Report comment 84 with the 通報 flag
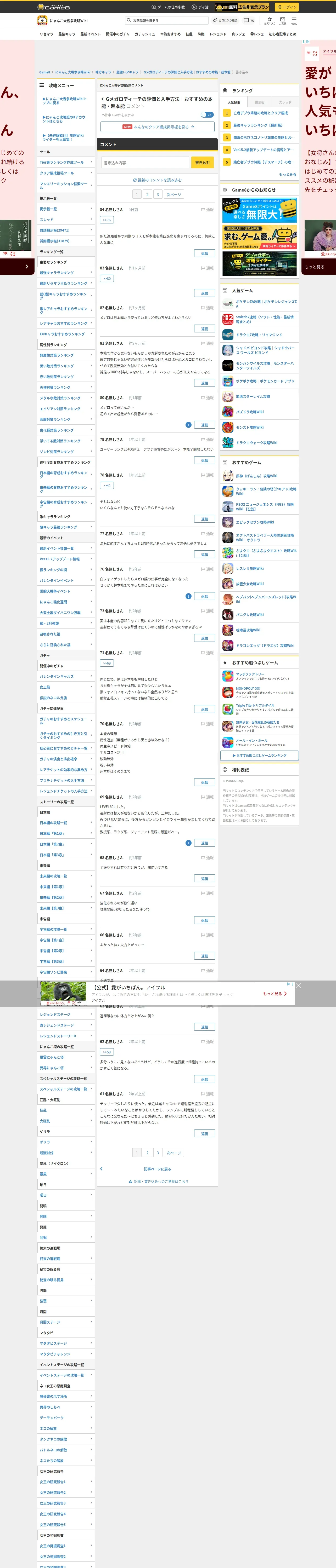336x1568 pixels. [207, 209]
